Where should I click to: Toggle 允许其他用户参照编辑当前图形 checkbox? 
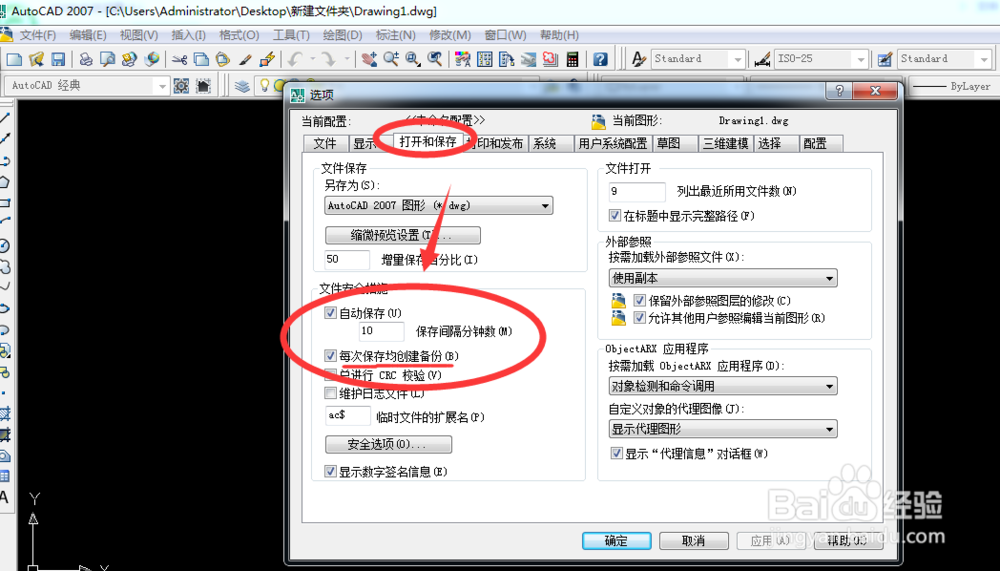coord(640,318)
